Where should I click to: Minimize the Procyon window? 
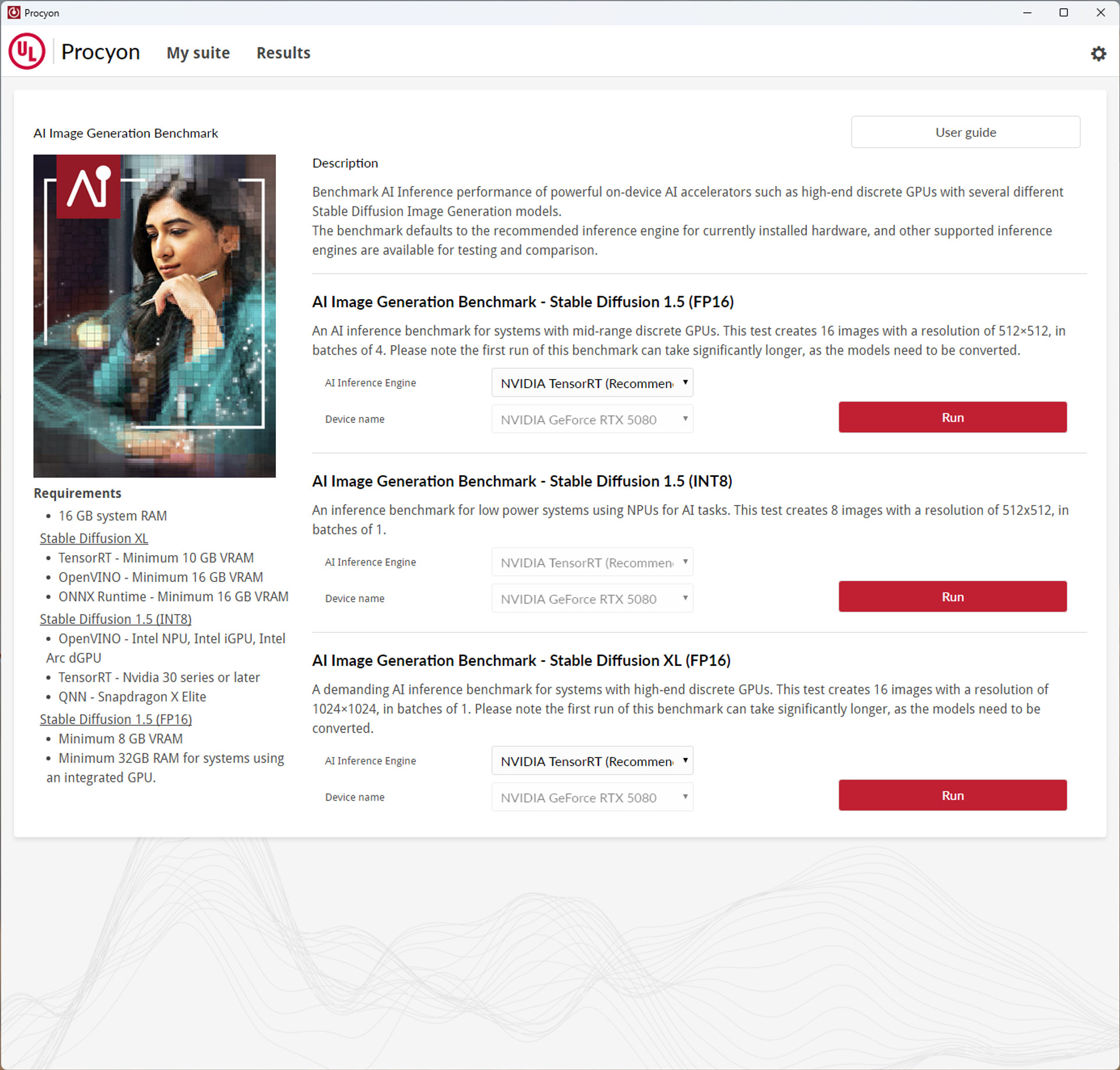[1027, 12]
